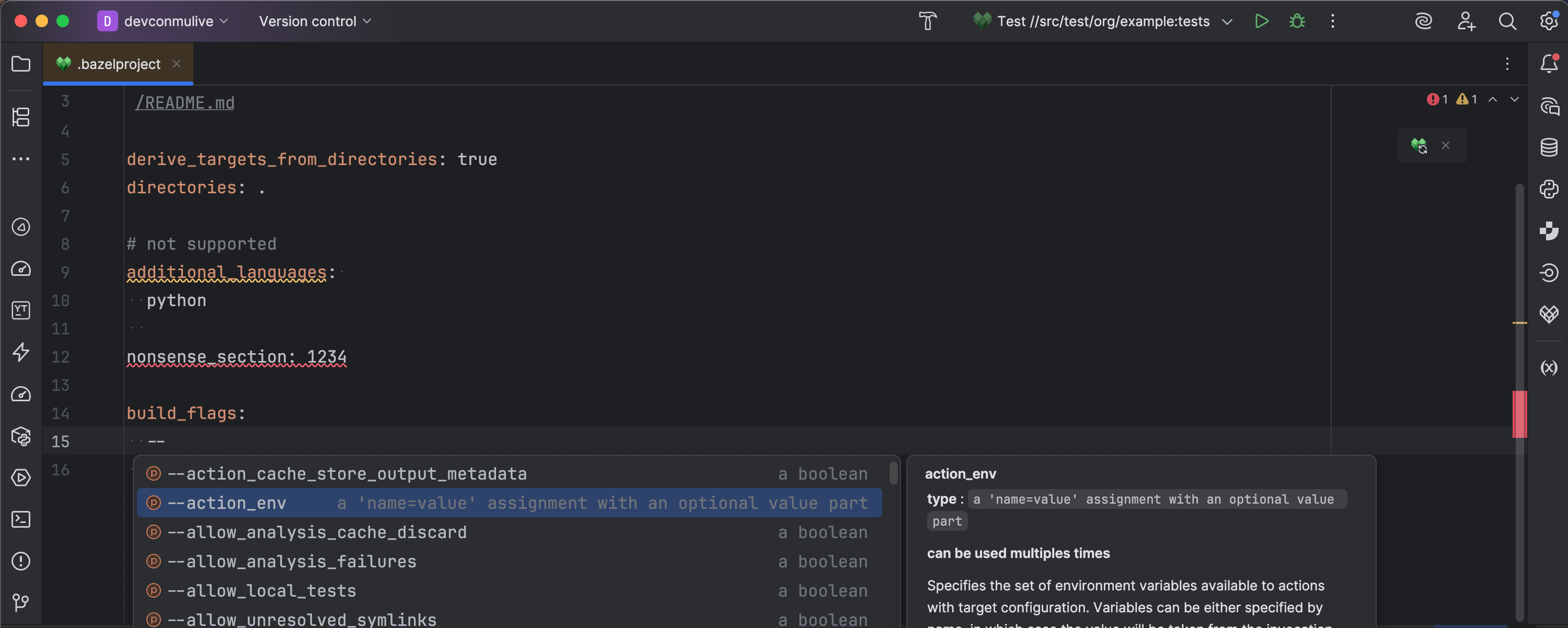Viewport: 1568px width, 628px height.
Task: Click the yellow warning stripe marker
Action: click(1520, 322)
